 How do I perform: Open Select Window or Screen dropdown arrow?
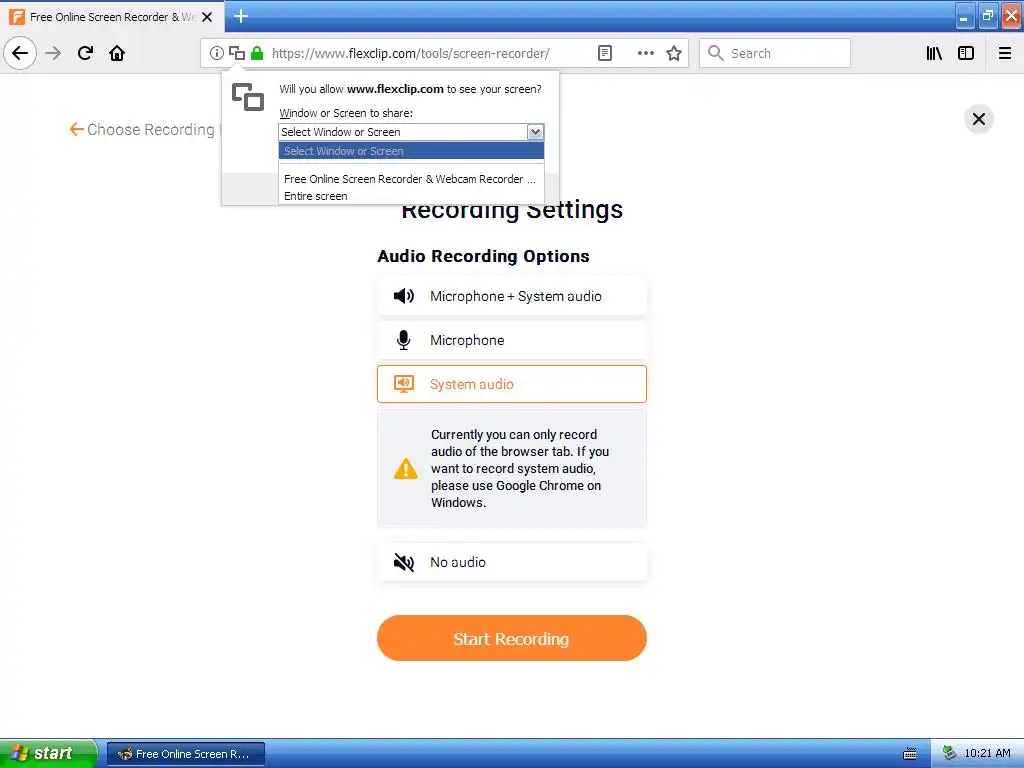pos(535,132)
